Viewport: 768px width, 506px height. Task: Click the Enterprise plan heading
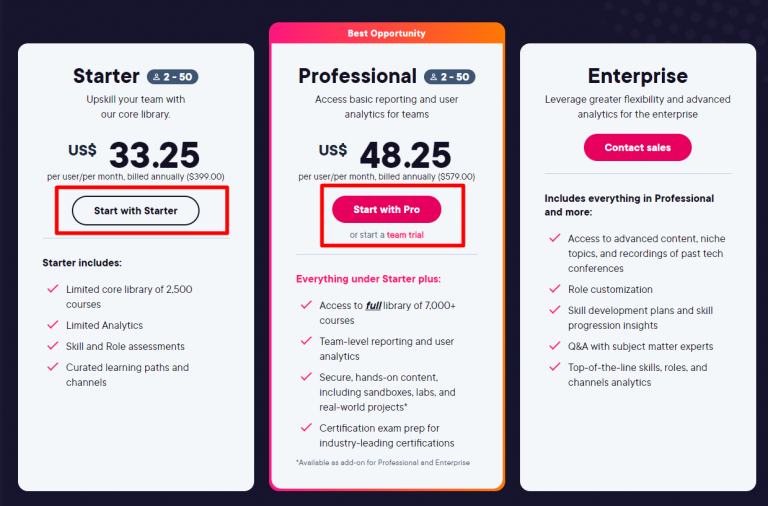pyautogui.click(x=637, y=76)
